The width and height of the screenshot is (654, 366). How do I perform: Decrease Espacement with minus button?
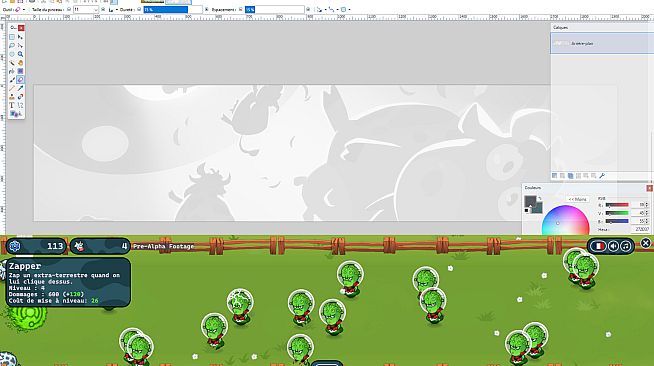pyautogui.click(x=240, y=9)
